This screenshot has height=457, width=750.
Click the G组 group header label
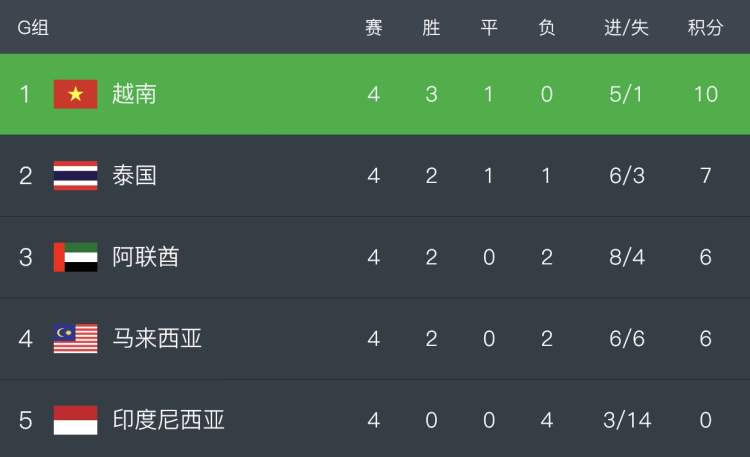[x=33, y=27]
